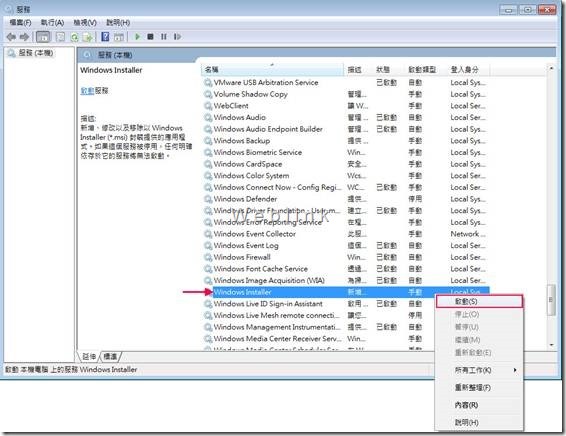Select 內容(R) from the context menu

pos(466,405)
